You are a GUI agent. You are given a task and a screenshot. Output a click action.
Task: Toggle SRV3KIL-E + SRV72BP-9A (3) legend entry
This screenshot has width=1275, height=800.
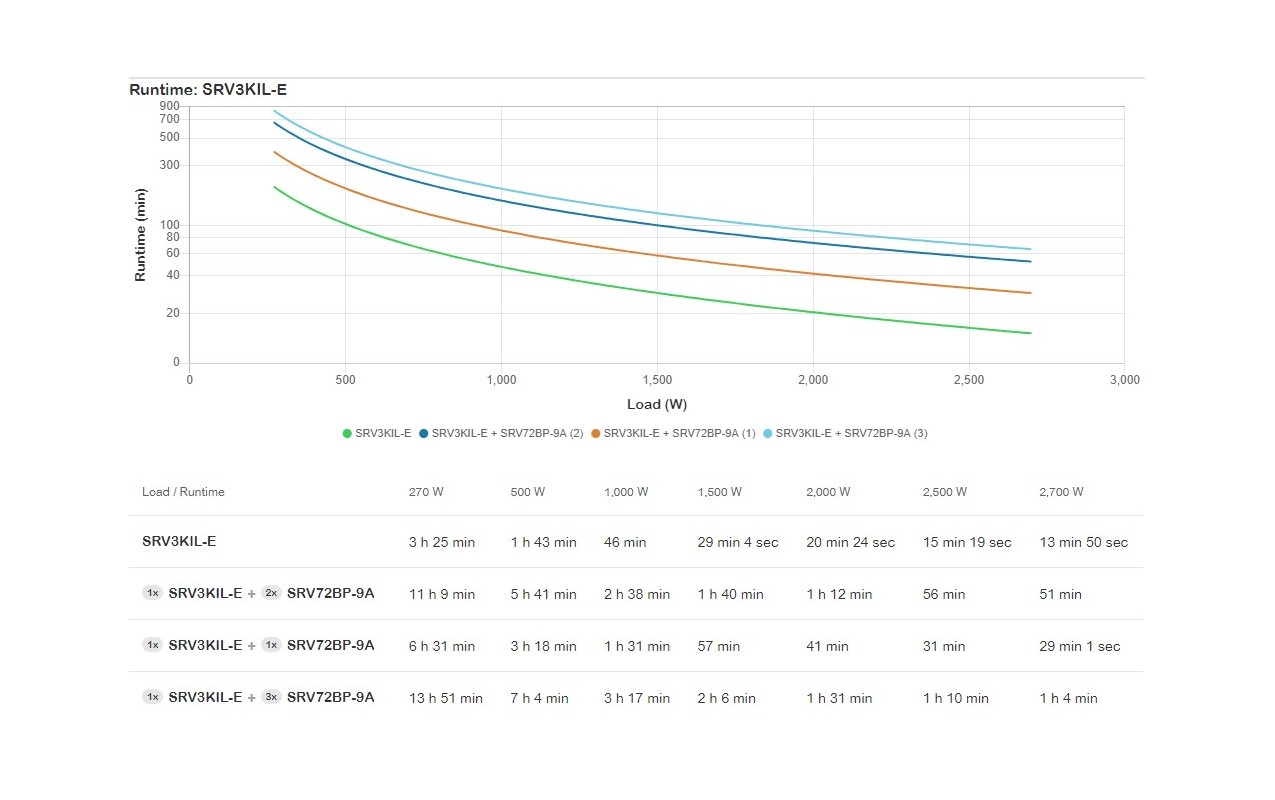(x=845, y=433)
